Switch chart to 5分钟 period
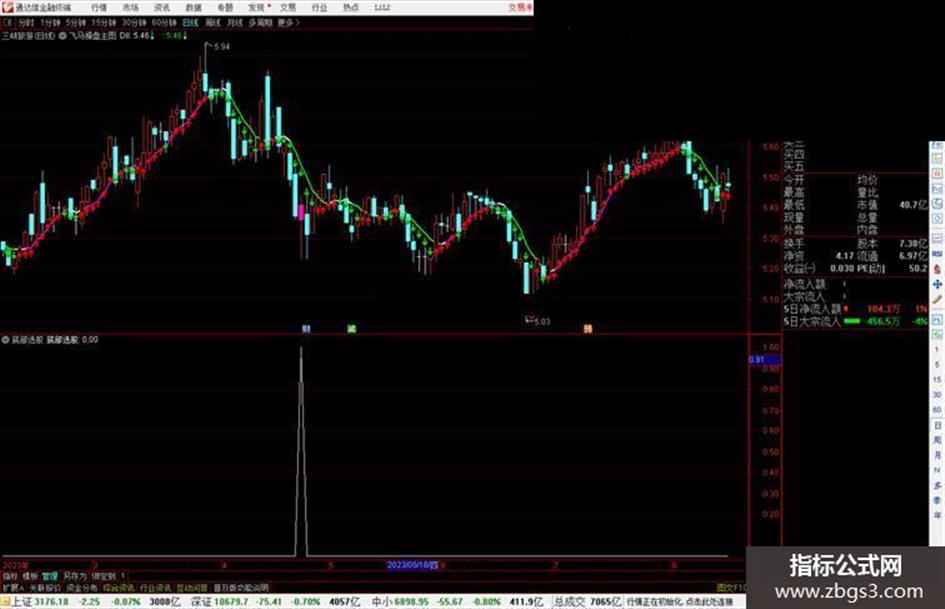 pos(76,22)
